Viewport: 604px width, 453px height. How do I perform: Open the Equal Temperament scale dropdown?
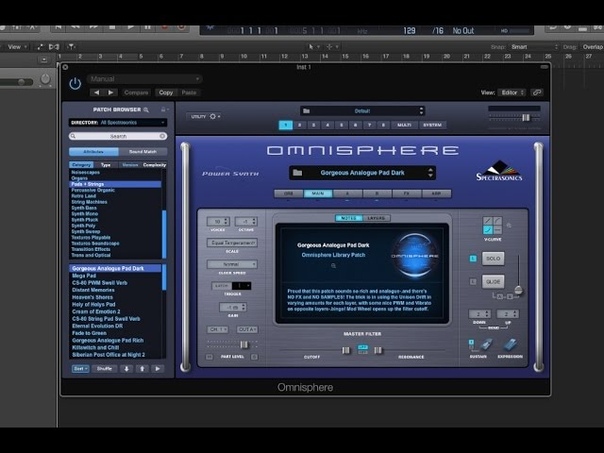click(232, 243)
